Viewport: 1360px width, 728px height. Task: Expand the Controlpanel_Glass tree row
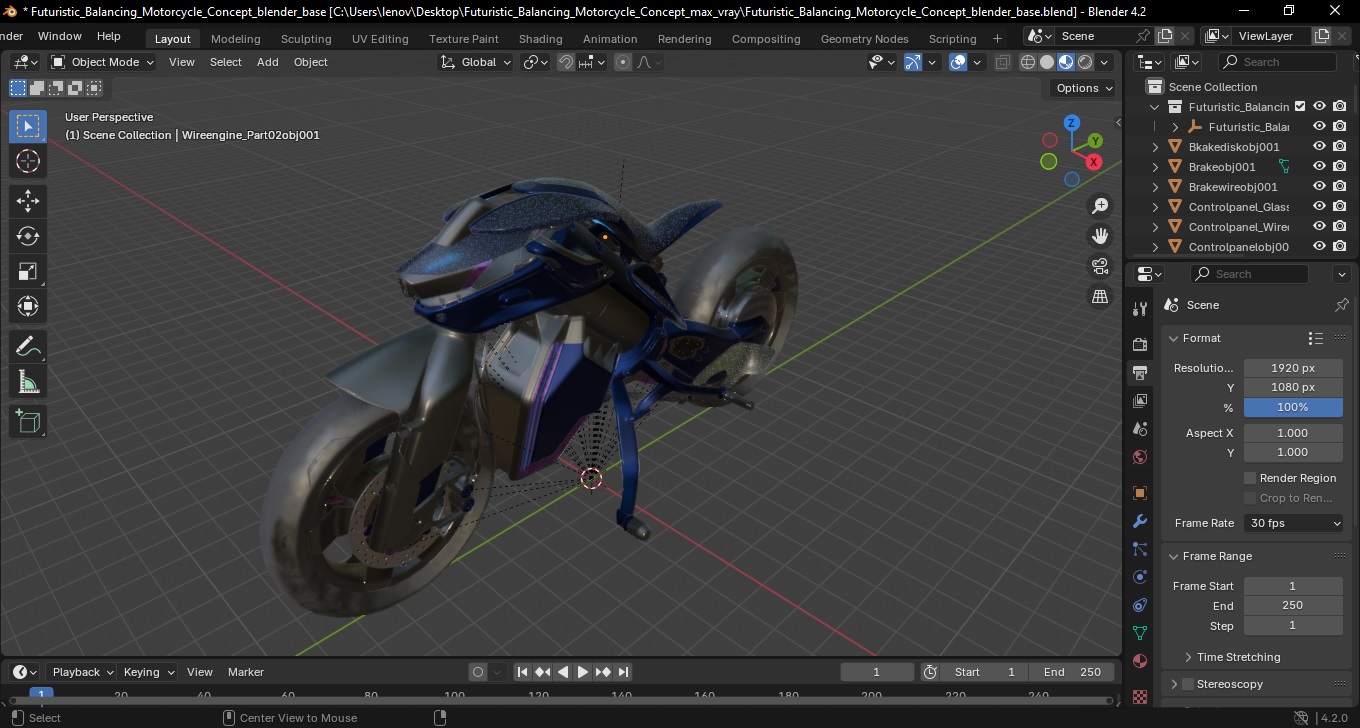pyautogui.click(x=1156, y=207)
